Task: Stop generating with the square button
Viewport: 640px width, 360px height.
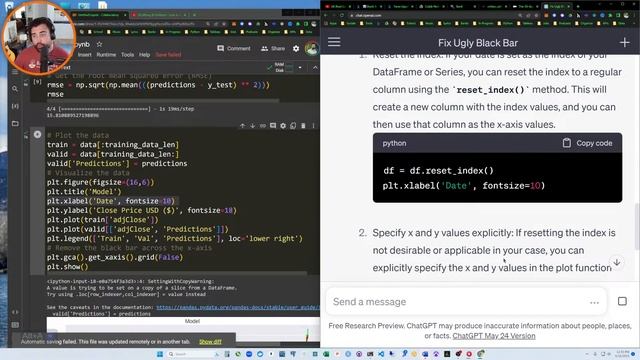Action: (622, 301)
